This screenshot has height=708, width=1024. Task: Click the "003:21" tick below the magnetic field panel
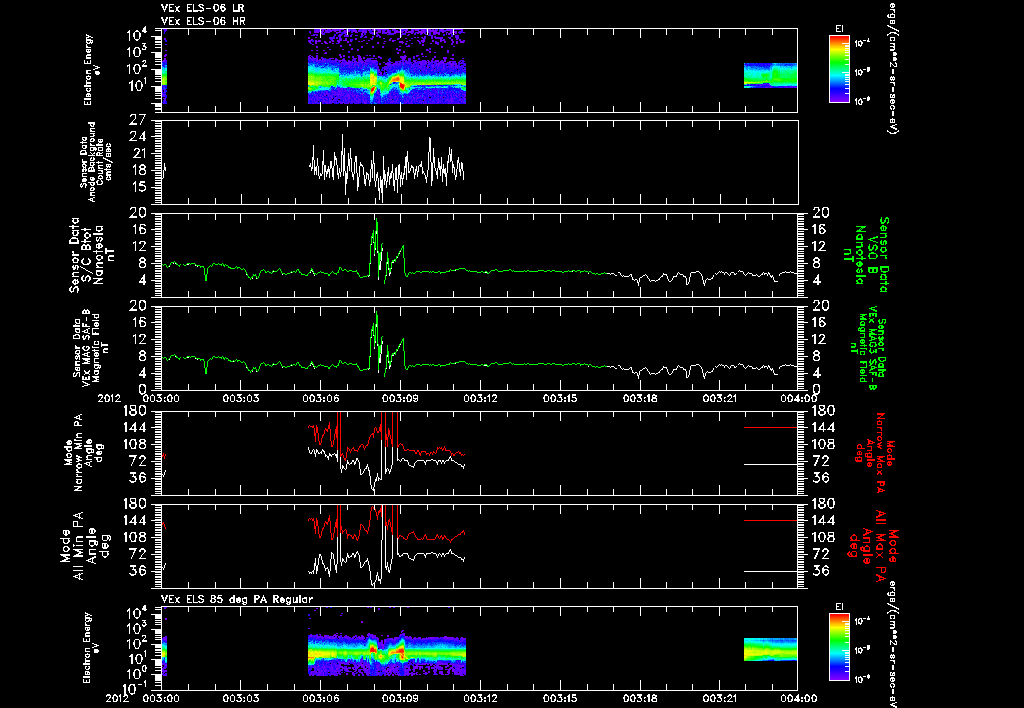point(720,398)
